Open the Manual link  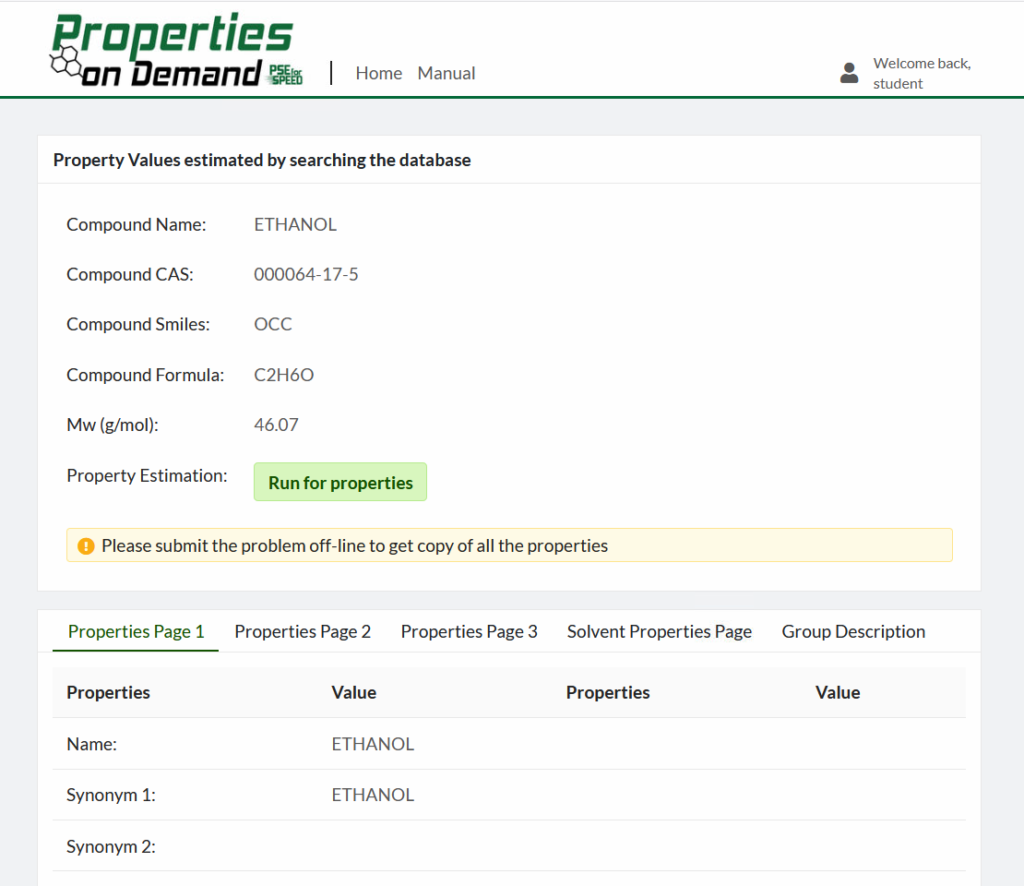coord(447,73)
